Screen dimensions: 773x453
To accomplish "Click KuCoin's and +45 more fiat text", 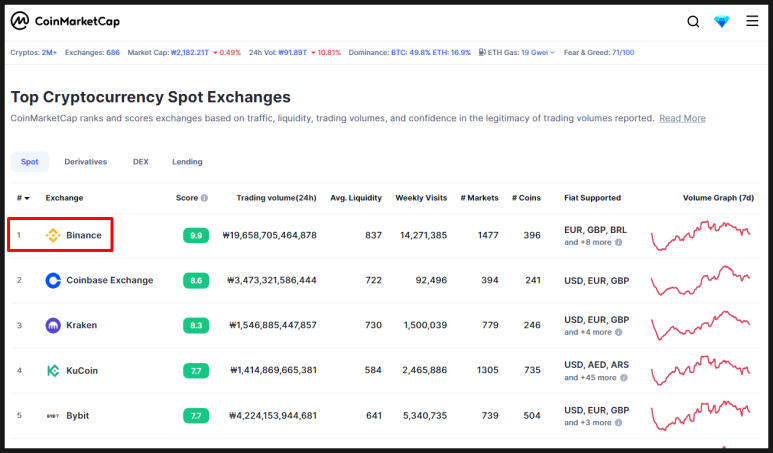I will [590, 378].
